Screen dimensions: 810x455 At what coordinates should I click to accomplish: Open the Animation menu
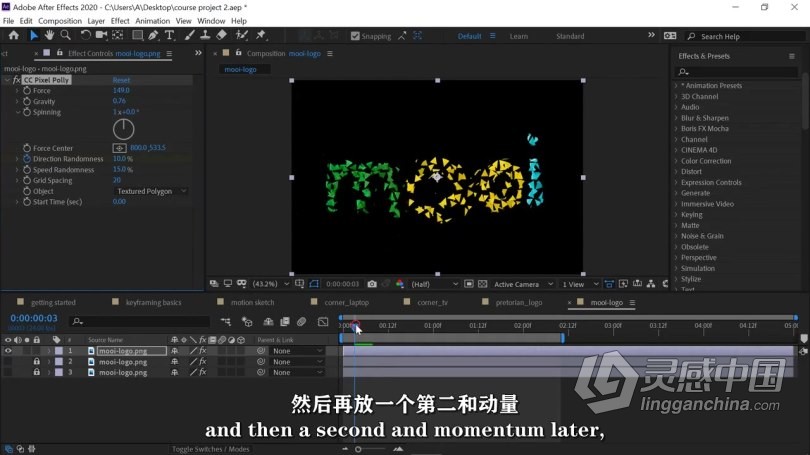152,21
